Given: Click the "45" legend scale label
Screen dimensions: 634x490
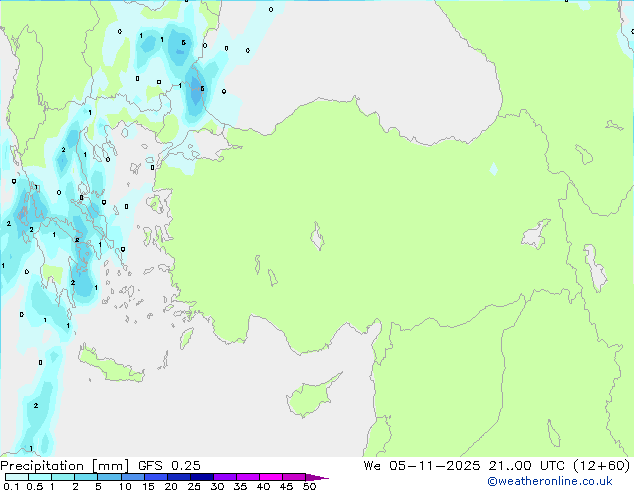Looking at the screenshot, I should click(286, 486).
